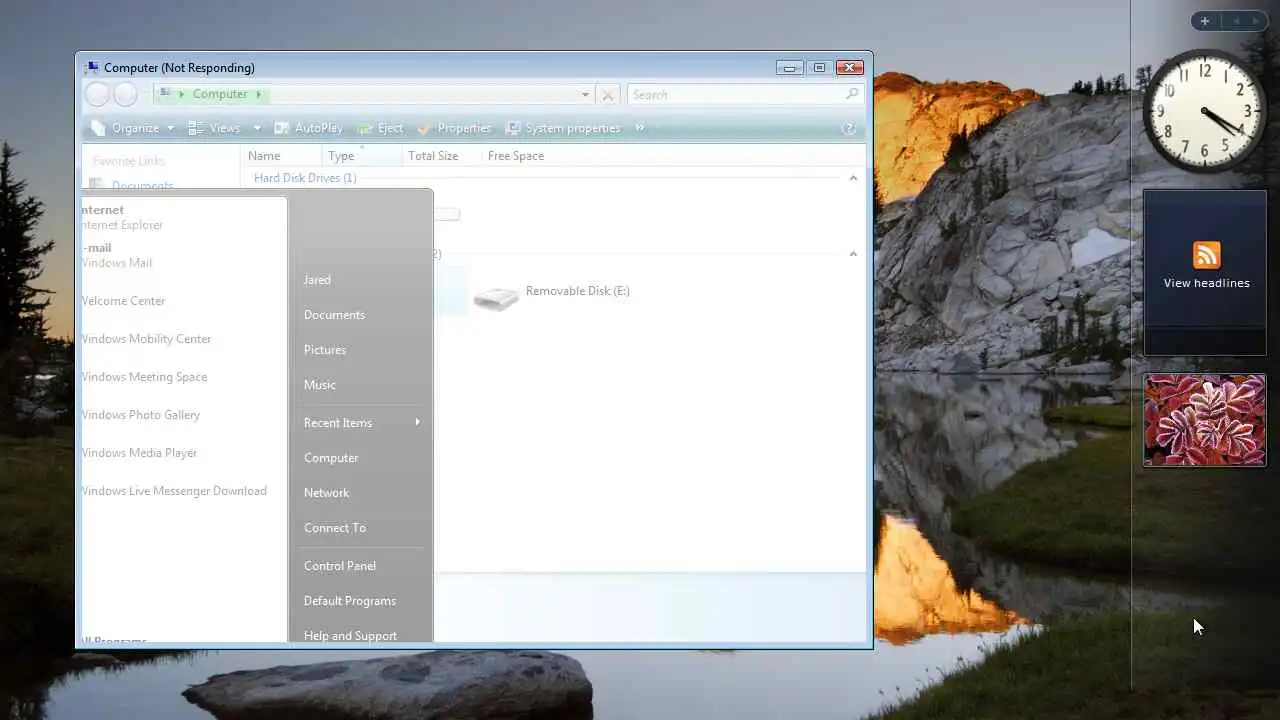Sort by the Free Space column header

[516, 156]
